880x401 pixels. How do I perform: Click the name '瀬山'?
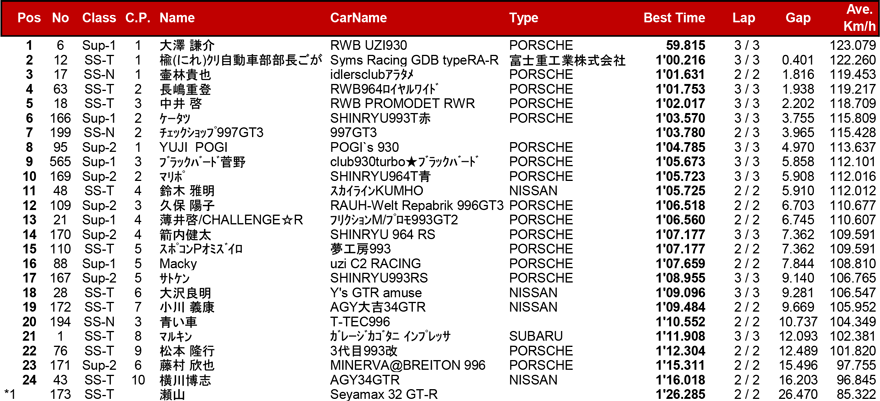tap(173, 395)
